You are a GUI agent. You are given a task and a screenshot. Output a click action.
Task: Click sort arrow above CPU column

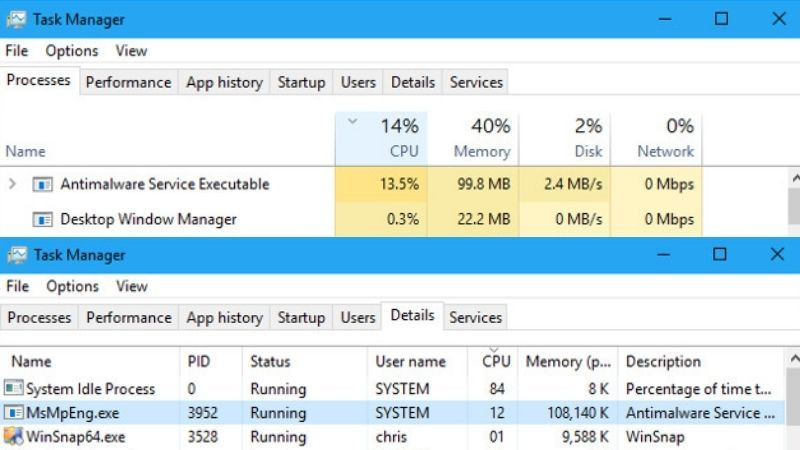click(x=352, y=122)
